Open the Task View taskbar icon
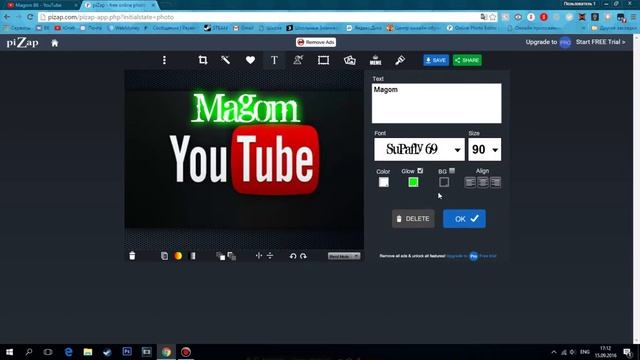The height and width of the screenshot is (360, 640). tap(48, 352)
